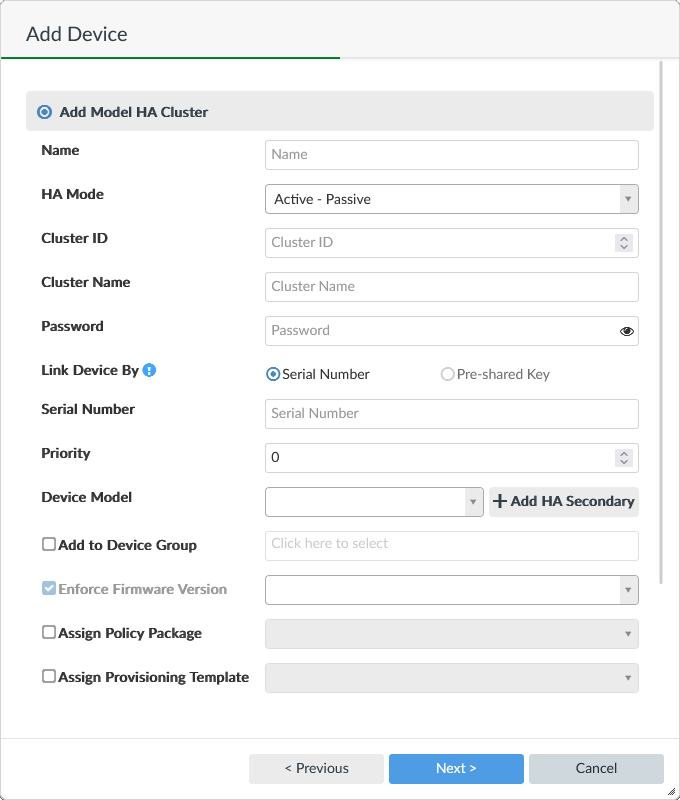Check the Add to Device Group checkbox

point(48,544)
